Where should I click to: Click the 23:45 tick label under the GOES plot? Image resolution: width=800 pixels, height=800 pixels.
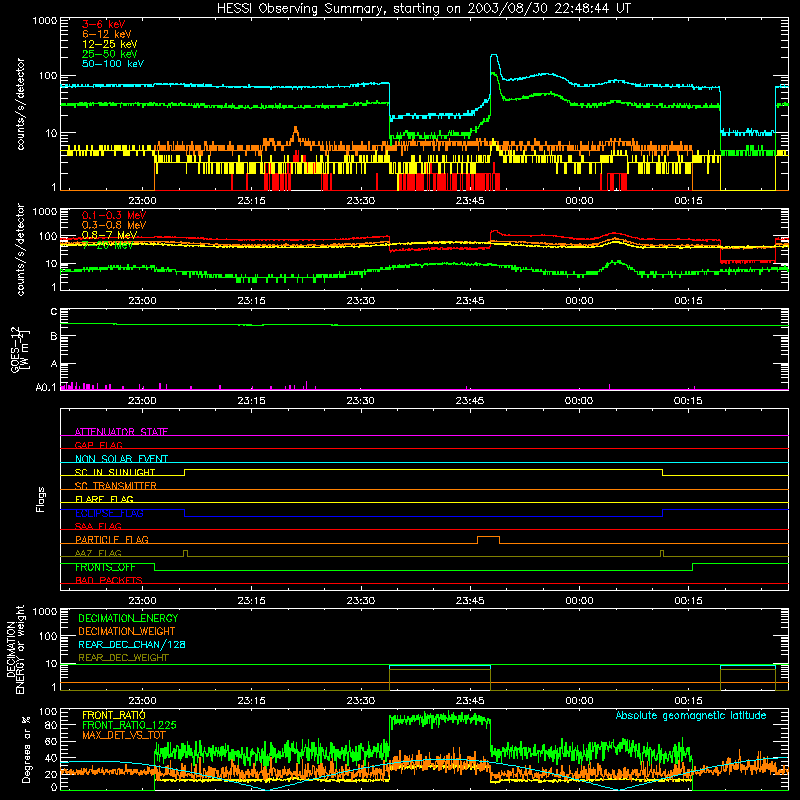[x=469, y=401]
